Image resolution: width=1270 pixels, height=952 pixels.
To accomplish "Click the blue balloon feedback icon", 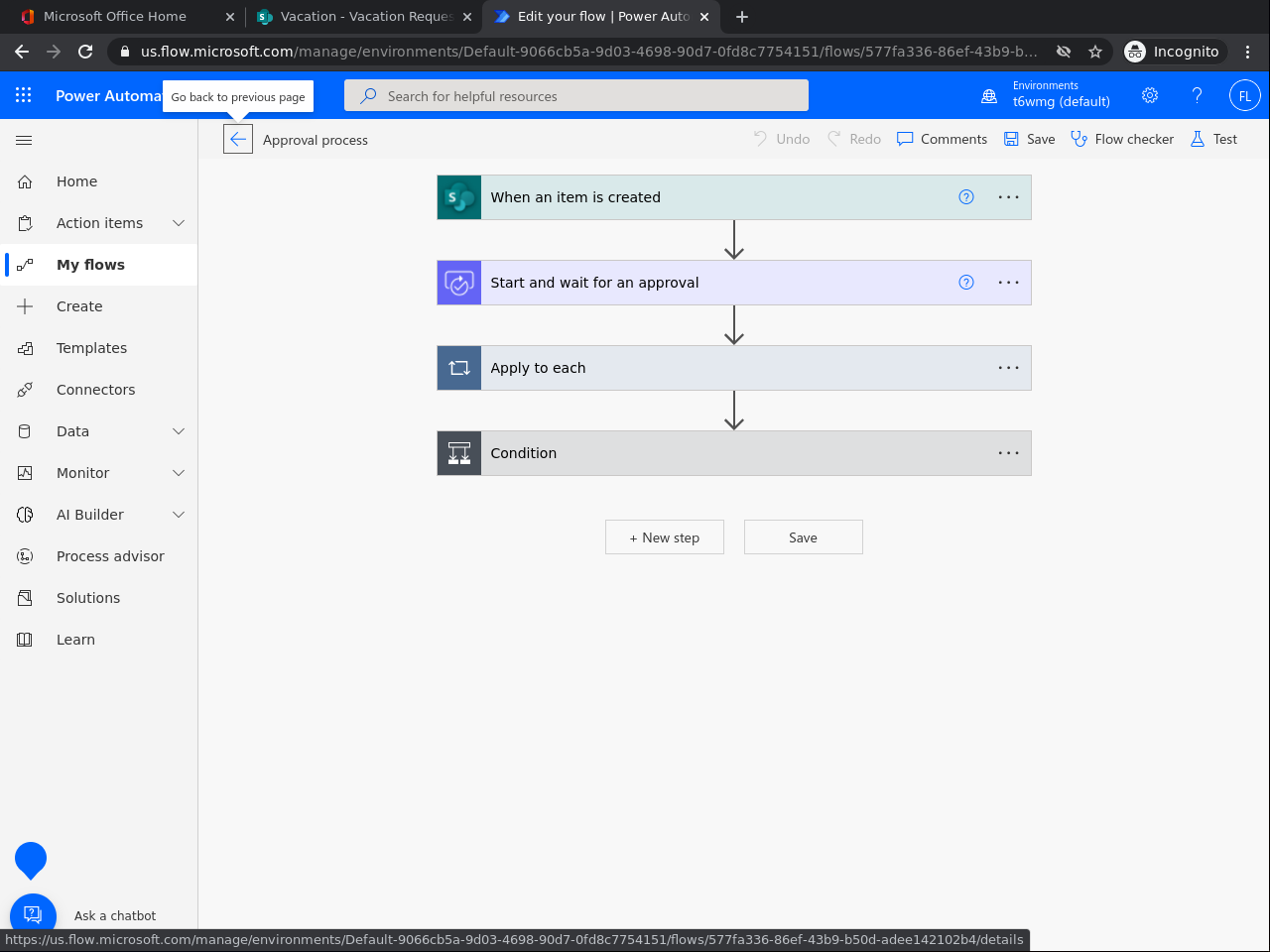I will (31, 860).
